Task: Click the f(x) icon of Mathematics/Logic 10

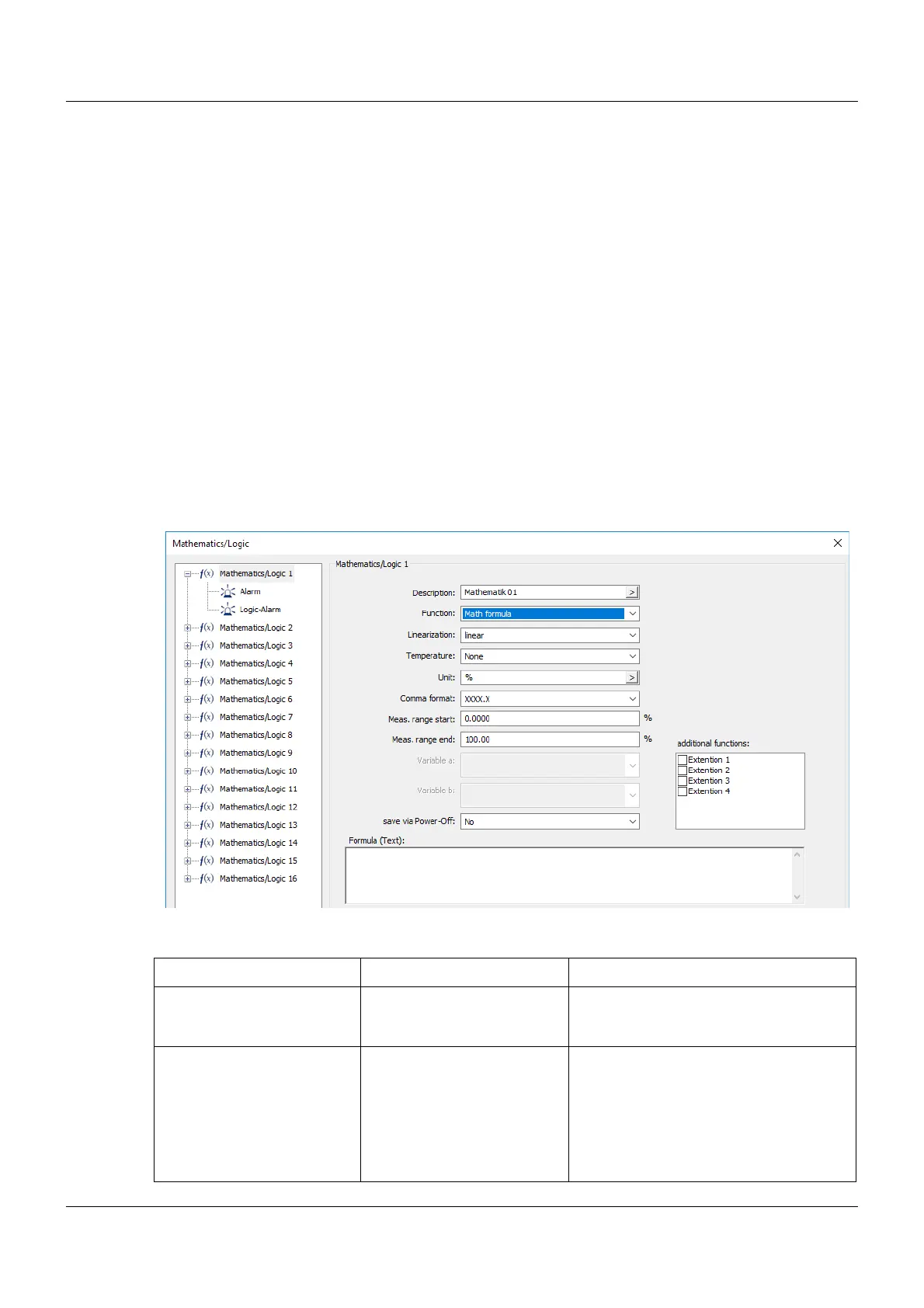Action: (x=207, y=771)
